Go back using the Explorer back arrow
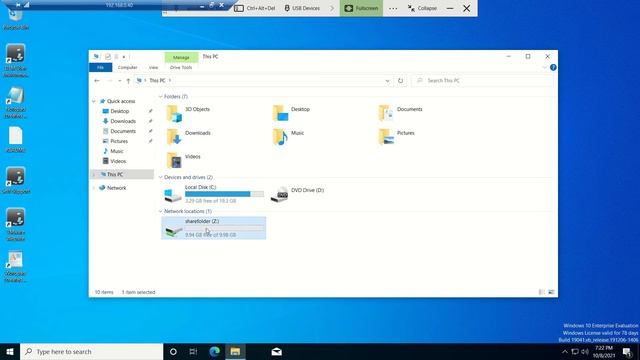 97,81
